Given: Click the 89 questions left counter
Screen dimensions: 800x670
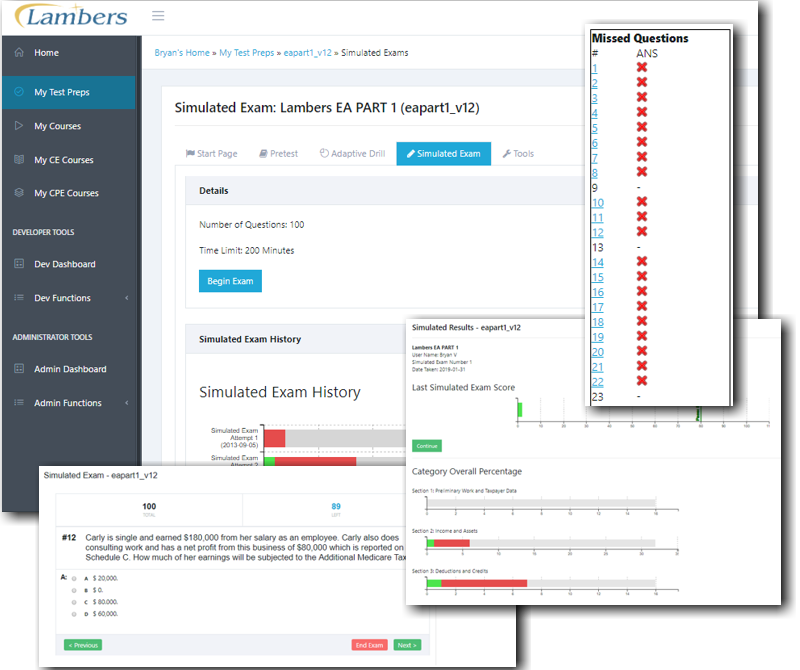Looking at the screenshot, I should click(x=336, y=509).
